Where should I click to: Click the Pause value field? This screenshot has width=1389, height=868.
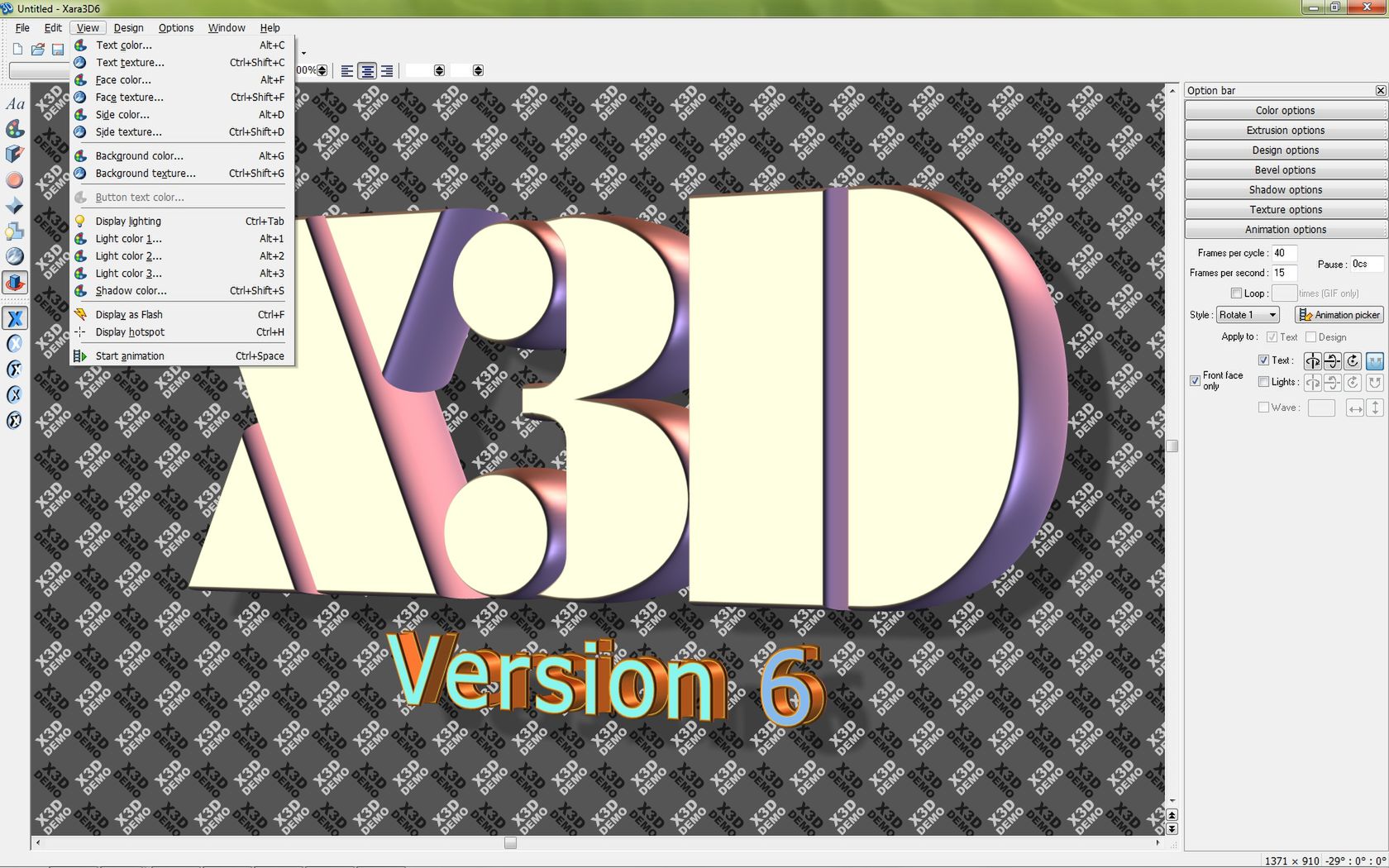pyautogui.click(x=1367, y=265)
